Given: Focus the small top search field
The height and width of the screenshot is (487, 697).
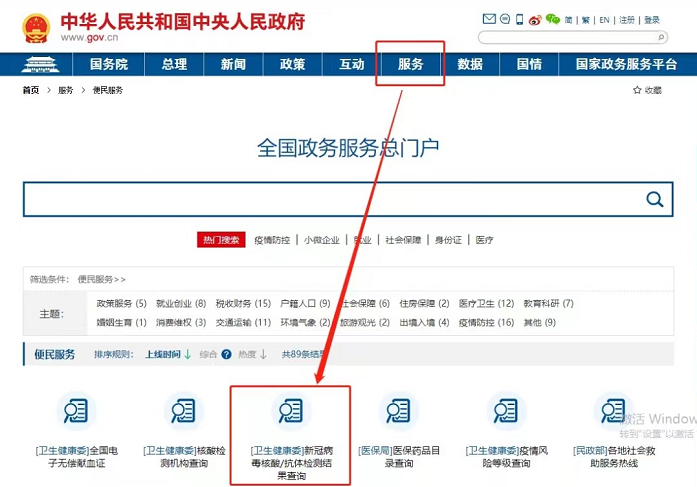Looking at the screenshot, I should (573, 37).
